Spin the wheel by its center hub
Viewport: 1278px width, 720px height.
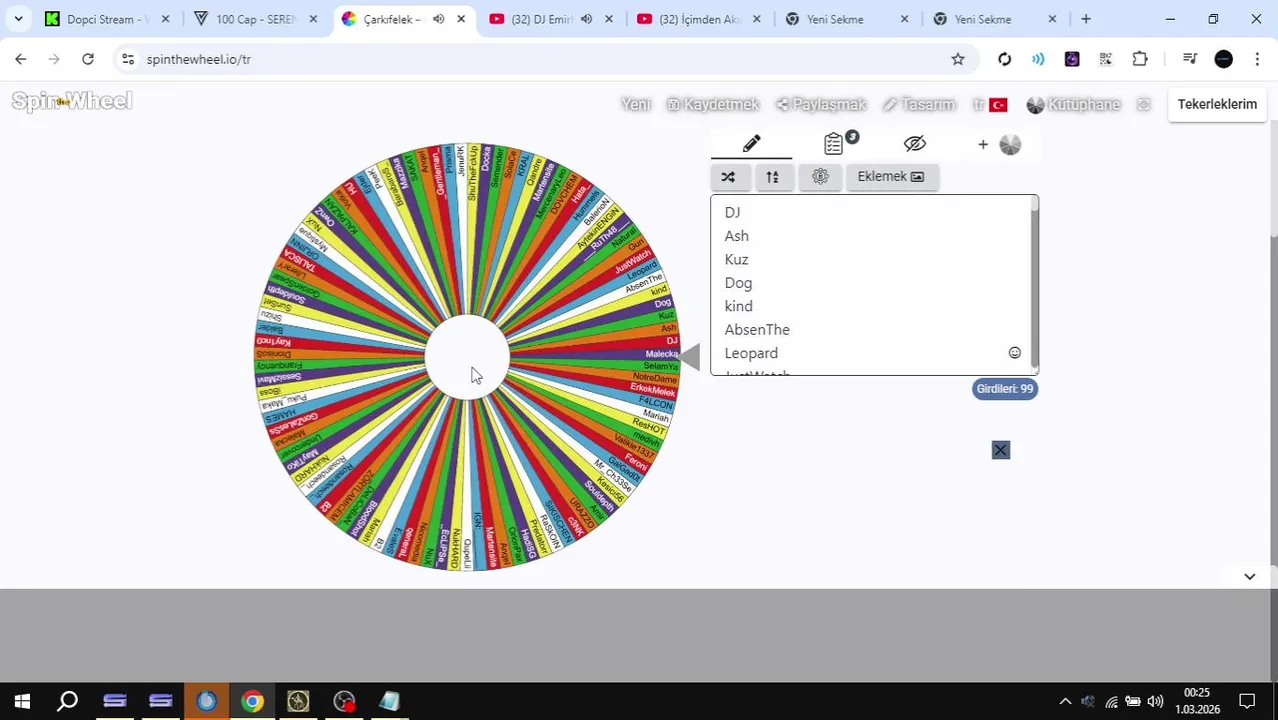coord(467,357)
